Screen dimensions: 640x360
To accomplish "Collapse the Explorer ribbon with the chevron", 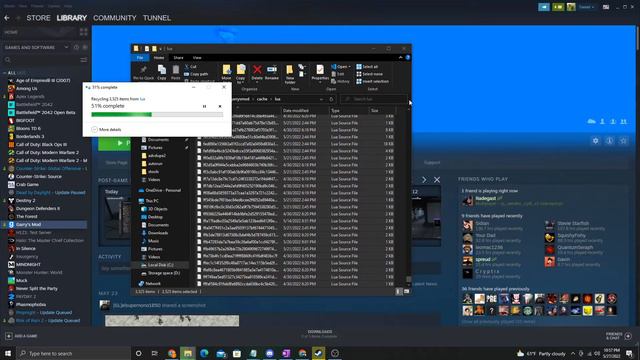I will click(x=400, y=58).
